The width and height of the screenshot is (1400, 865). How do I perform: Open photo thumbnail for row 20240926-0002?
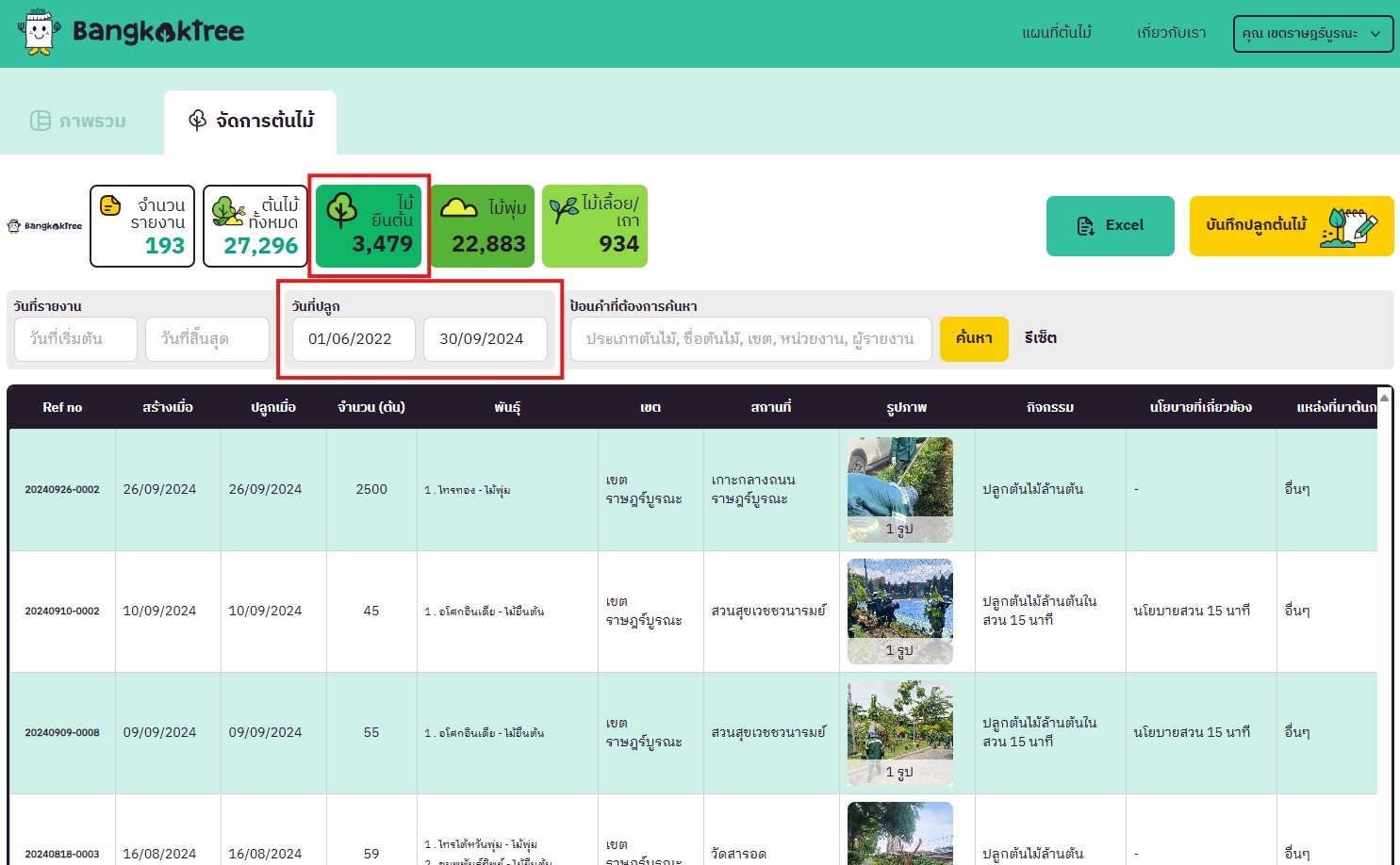900,490
